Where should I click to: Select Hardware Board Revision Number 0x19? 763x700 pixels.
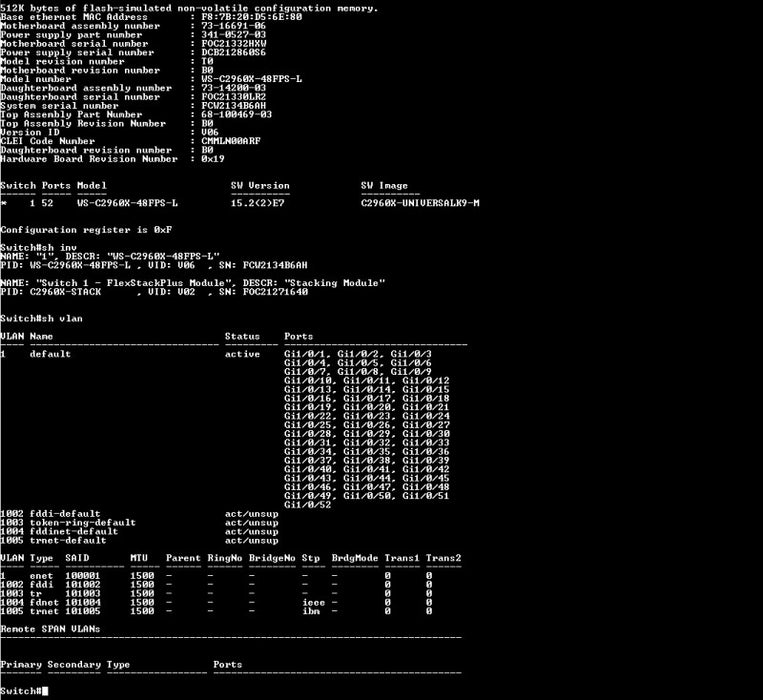click(213, 159)
